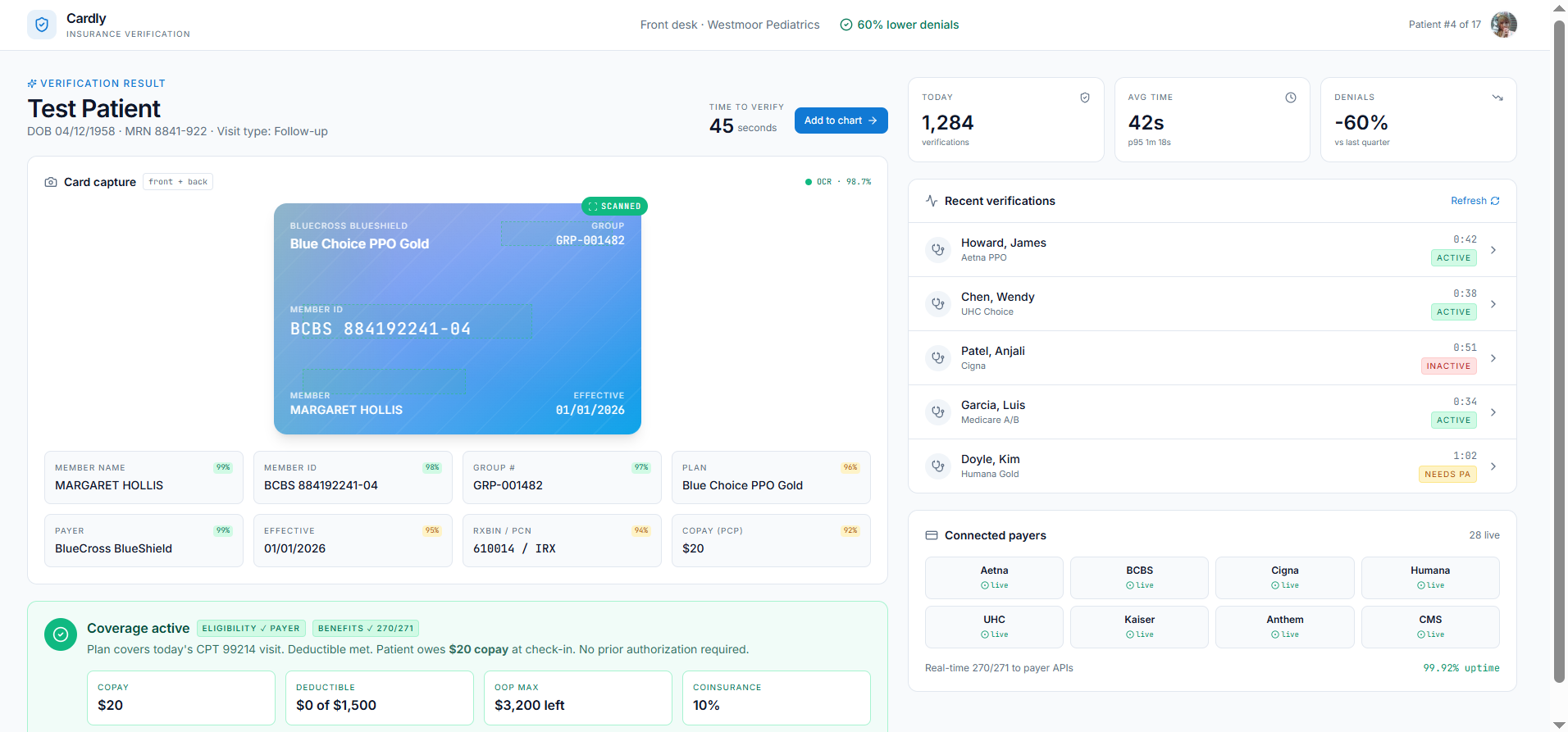1568x732 pixels.
Task: Select the front + back capture tag
Action: (178, 182)
